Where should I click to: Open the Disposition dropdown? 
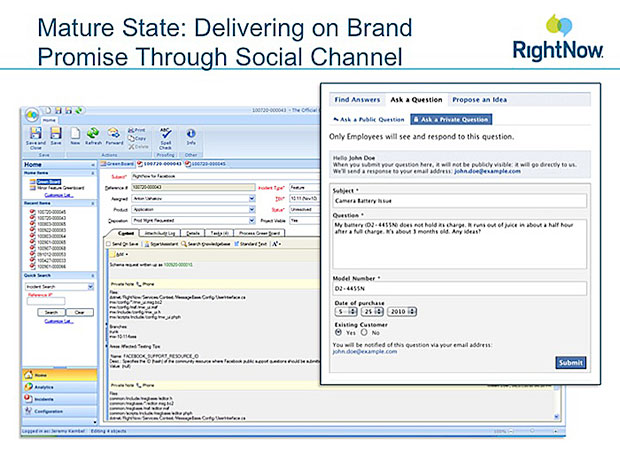click(x=252, y=221)
